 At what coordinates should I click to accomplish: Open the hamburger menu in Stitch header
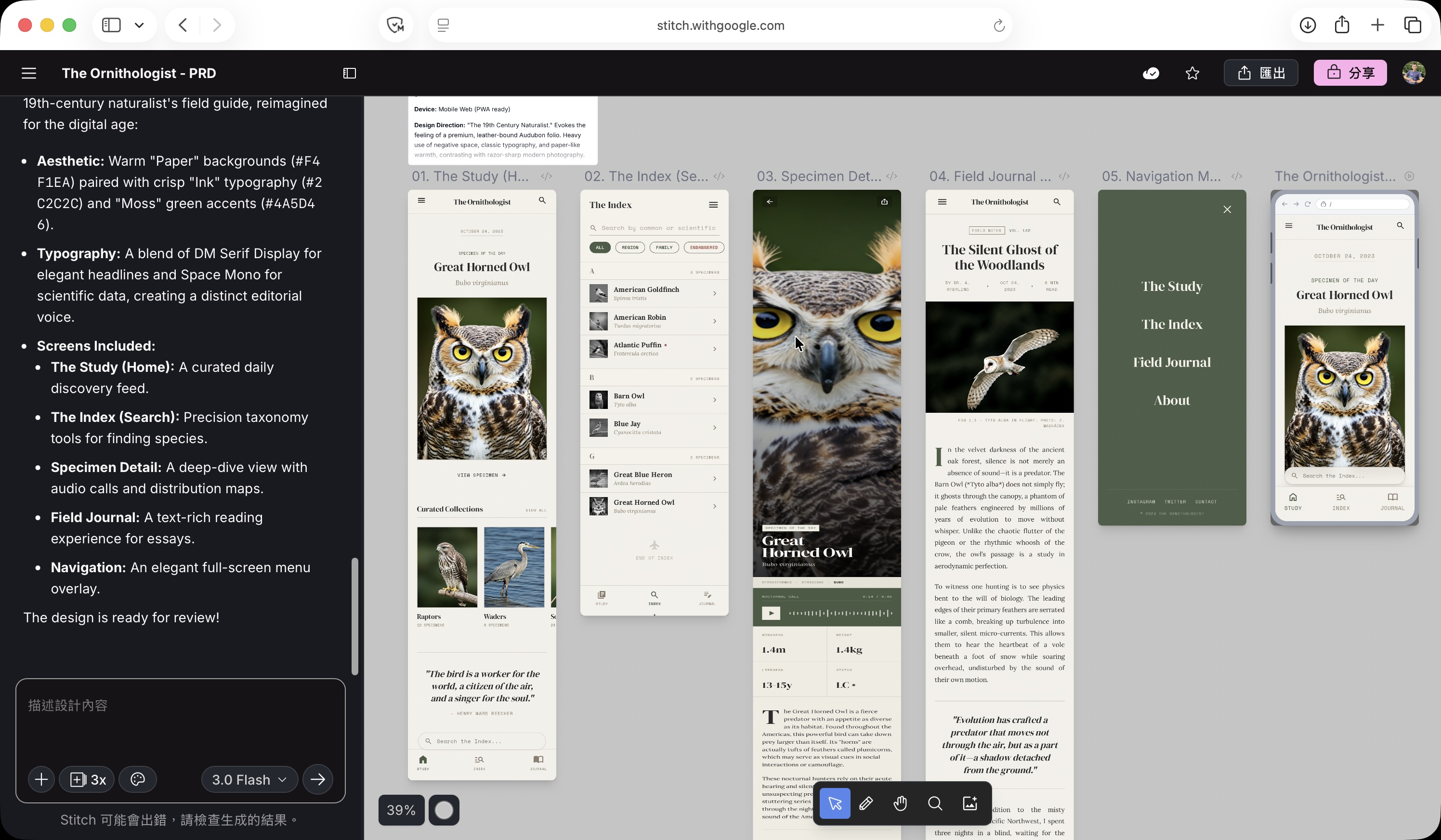28,73
